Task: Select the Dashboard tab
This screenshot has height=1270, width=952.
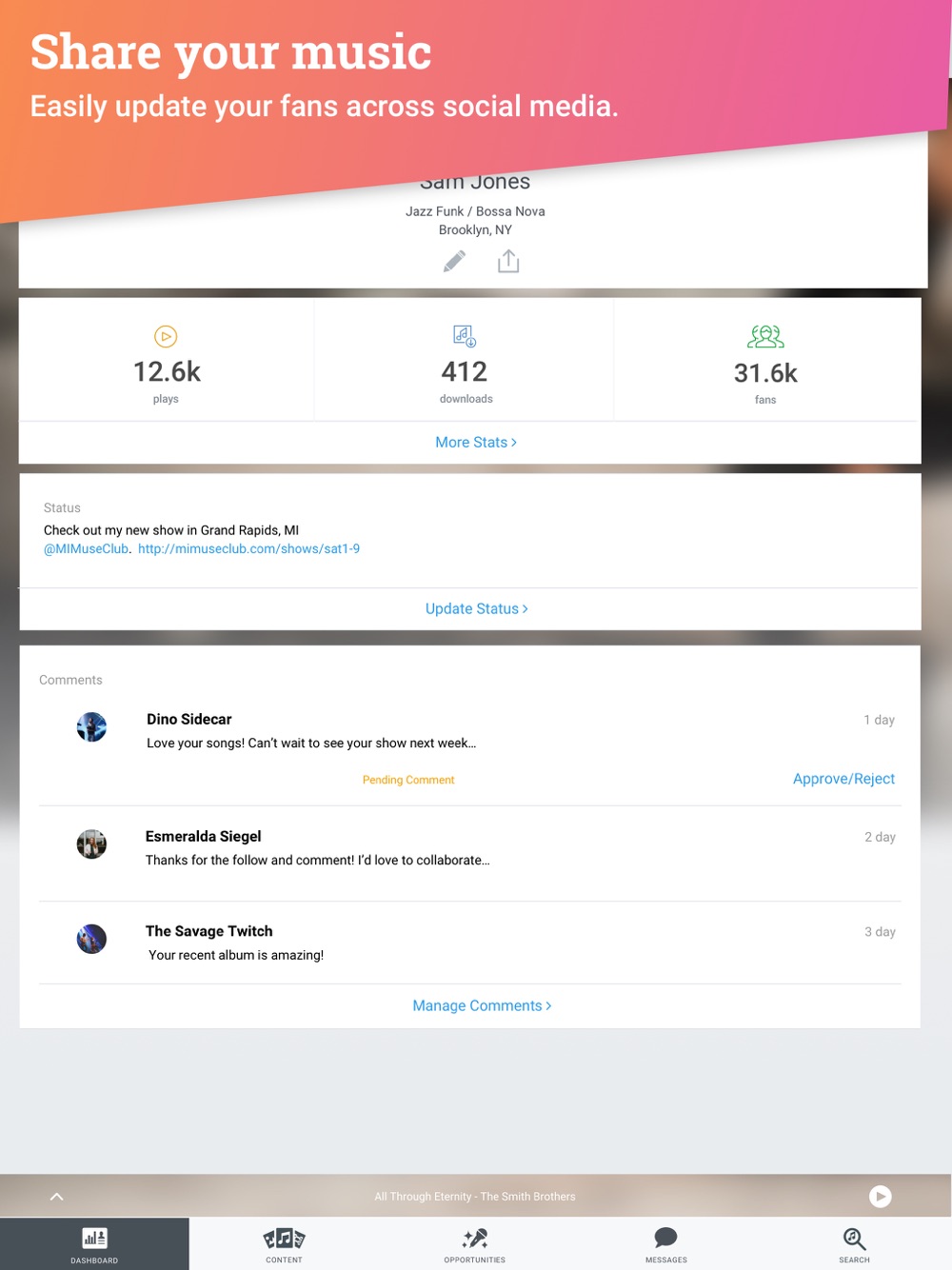Action: click(94, 1243)
